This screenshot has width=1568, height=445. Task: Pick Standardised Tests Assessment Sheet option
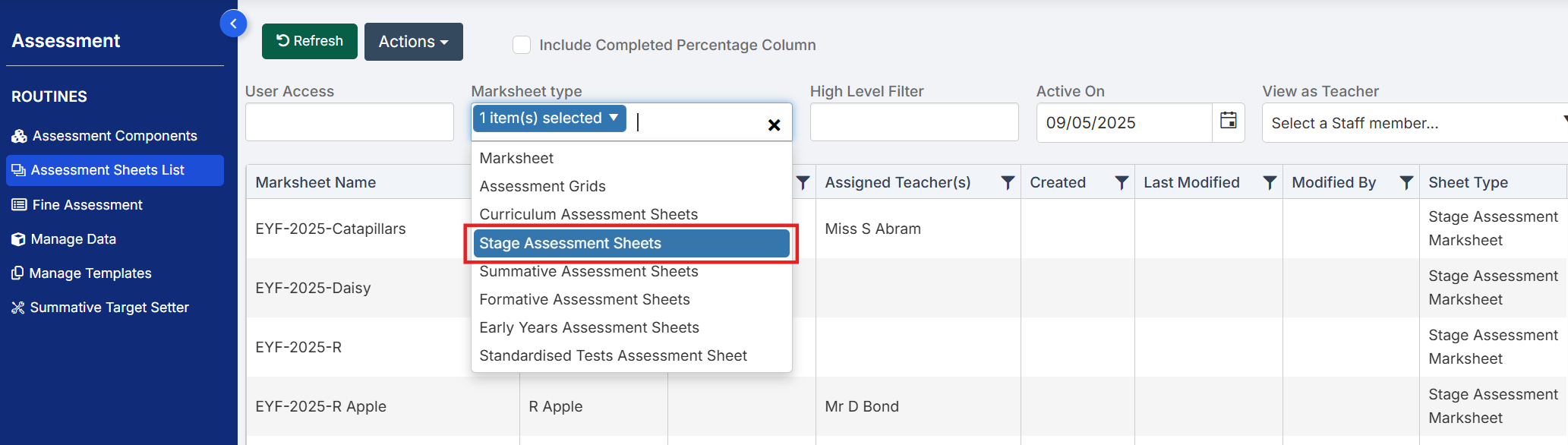point(613,356)
